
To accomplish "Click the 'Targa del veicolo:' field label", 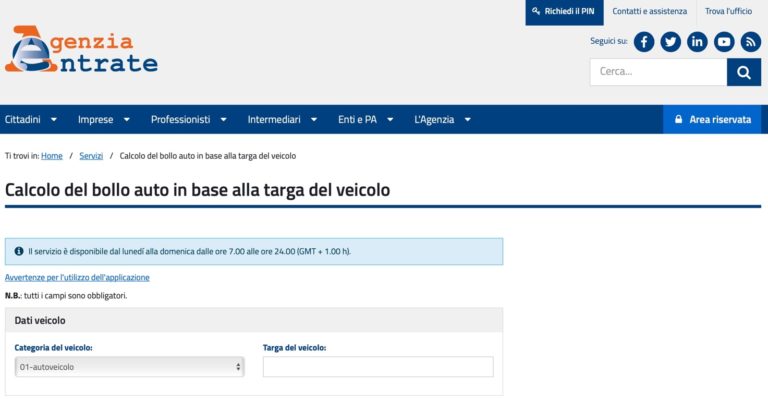I will click(x=294, y=348).
